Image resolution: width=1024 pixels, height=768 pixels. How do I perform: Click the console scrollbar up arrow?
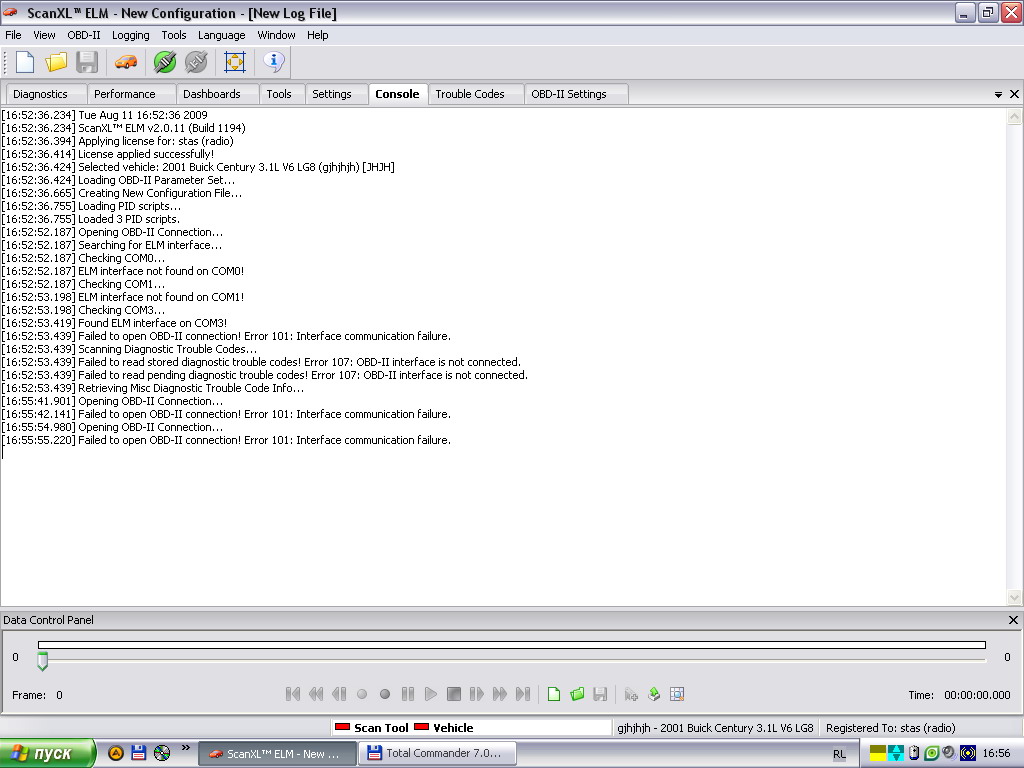[1014, 116]
